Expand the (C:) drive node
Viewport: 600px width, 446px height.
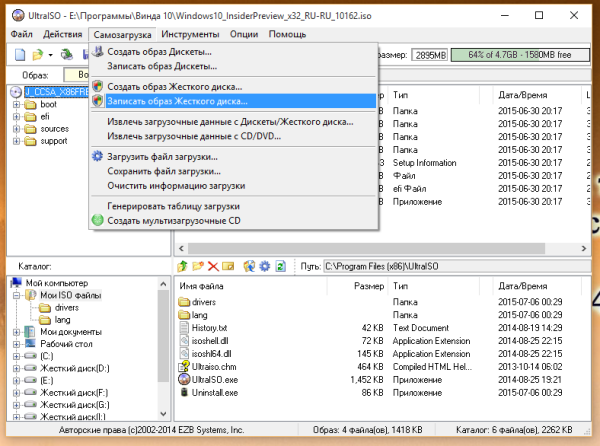(16, 356)
